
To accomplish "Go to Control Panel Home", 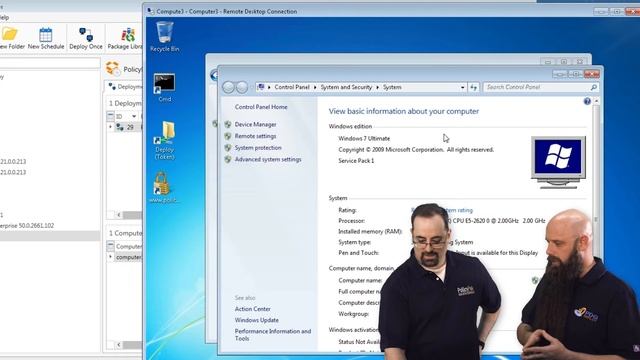I will coord(261,107).
